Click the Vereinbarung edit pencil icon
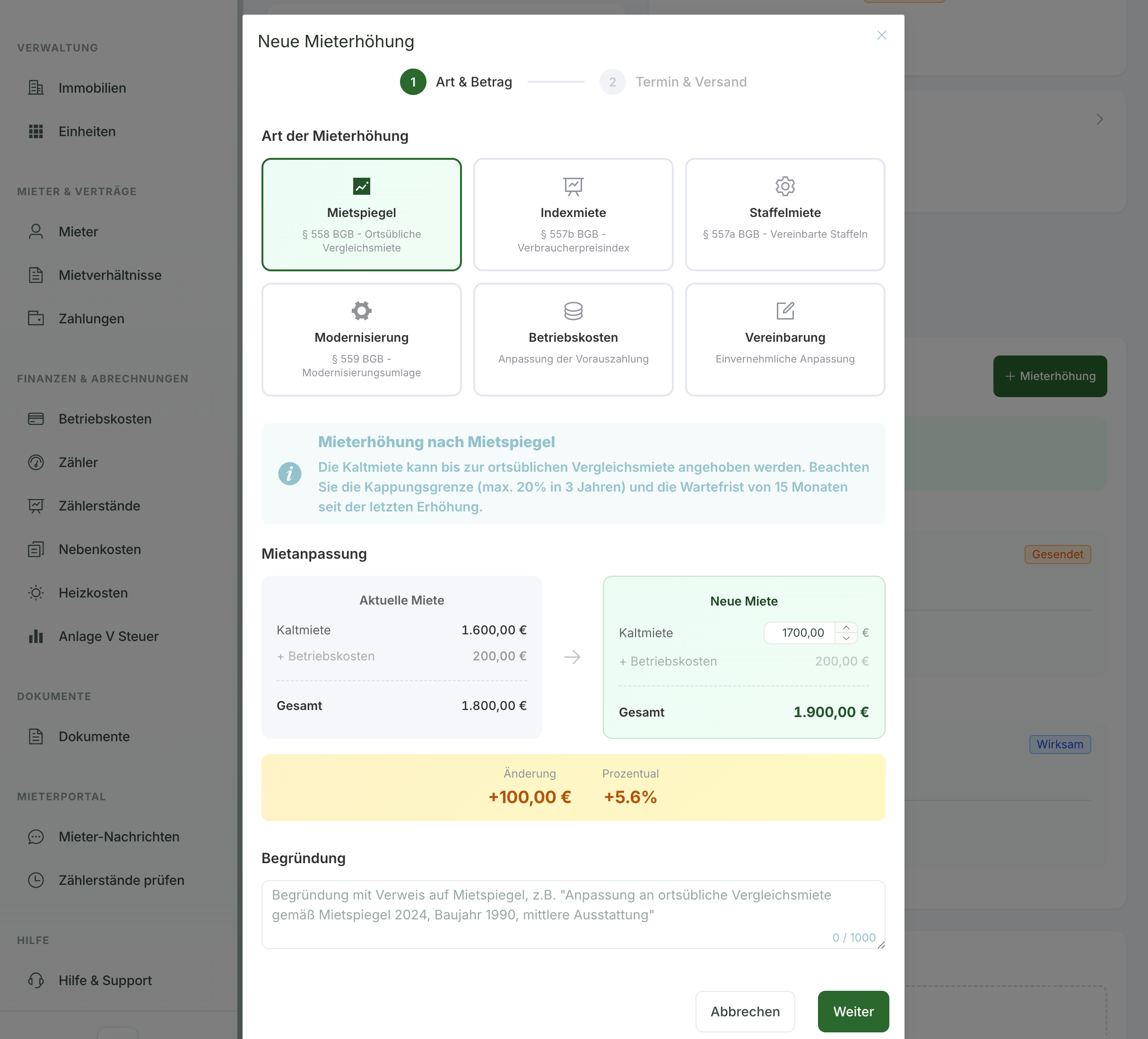 click(x=785, y=311)
